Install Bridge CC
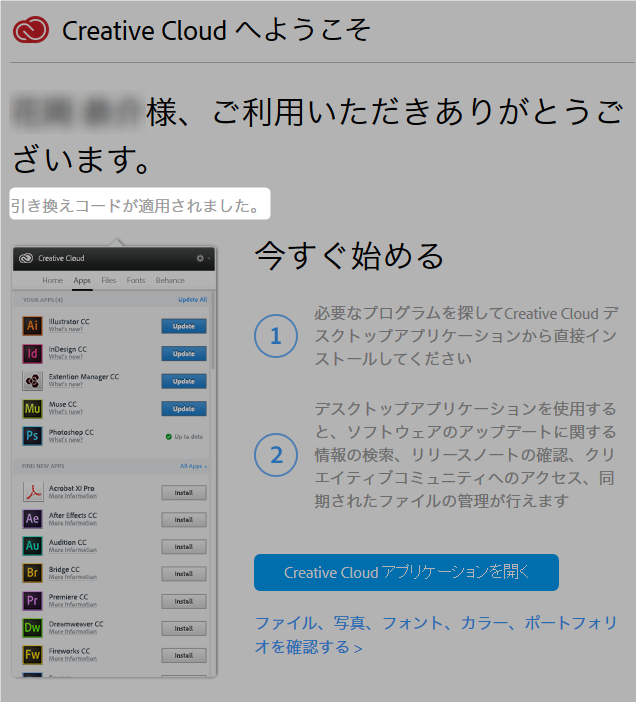 [x=184, y=574]
